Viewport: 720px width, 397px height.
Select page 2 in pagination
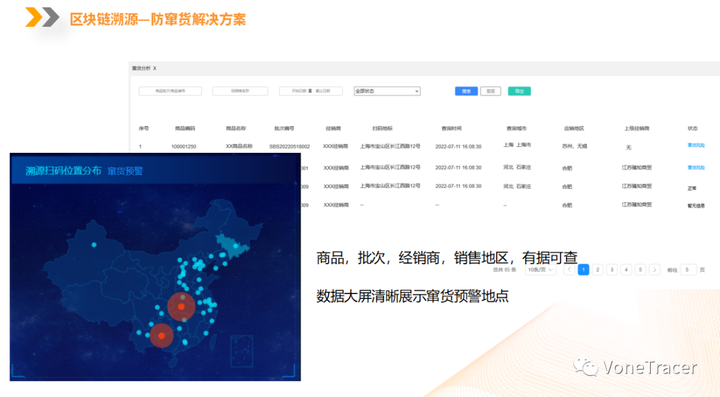point(597,269)
